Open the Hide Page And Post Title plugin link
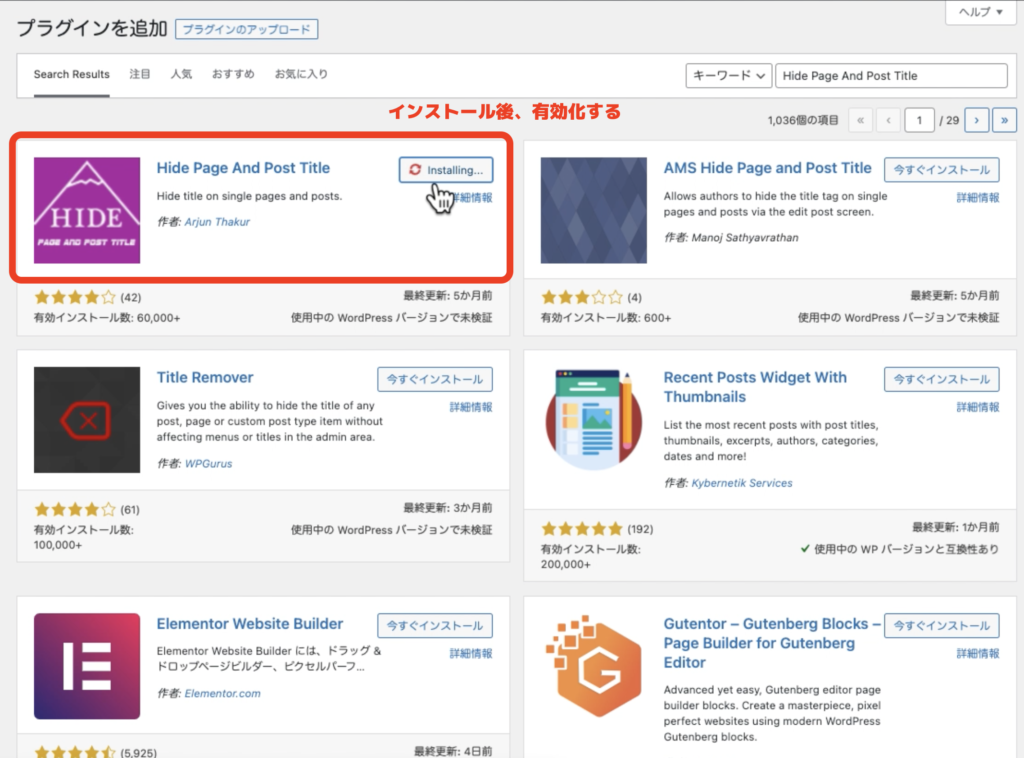The height and width of the screenshot is (758, 1024). tap(243, 168)
